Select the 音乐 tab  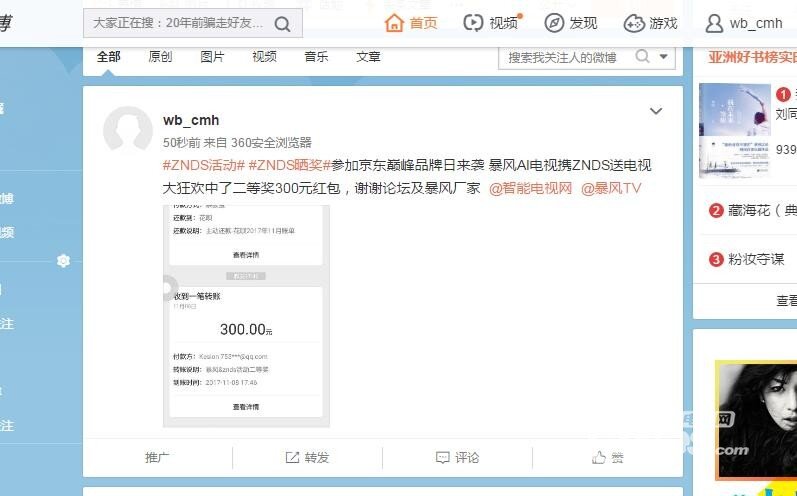pos(316,57)
